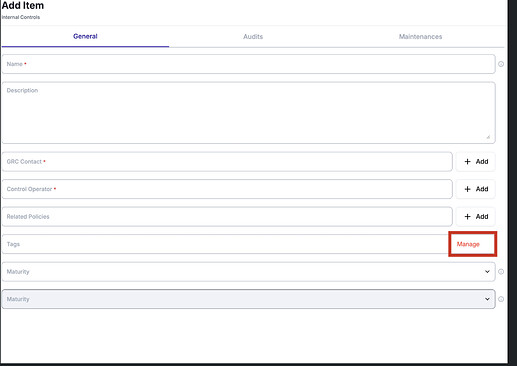Click the GRC Contact field
The width and height of the screenshot is (517, 366).
[227, 162]
